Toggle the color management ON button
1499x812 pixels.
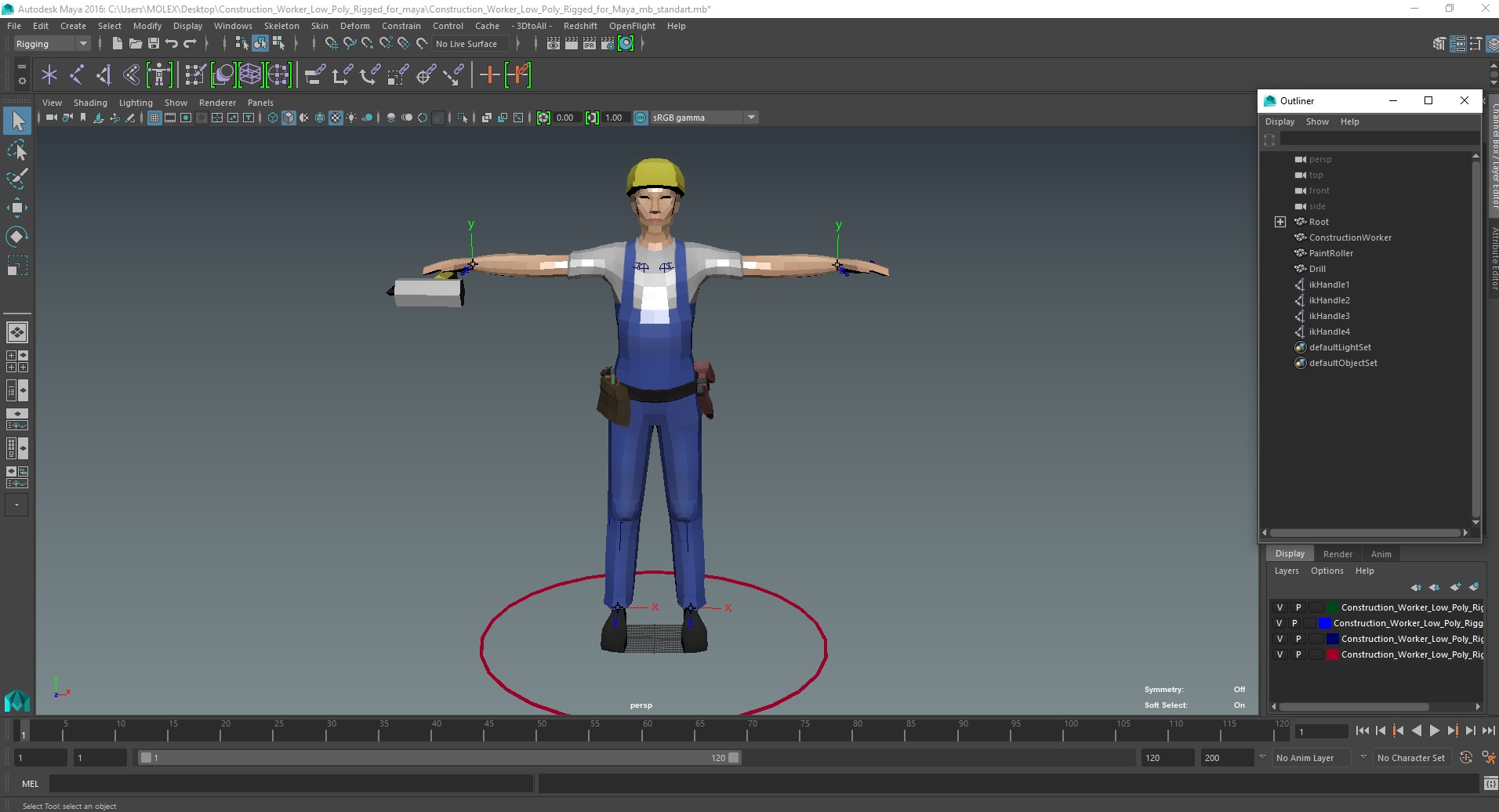[641, 118]
